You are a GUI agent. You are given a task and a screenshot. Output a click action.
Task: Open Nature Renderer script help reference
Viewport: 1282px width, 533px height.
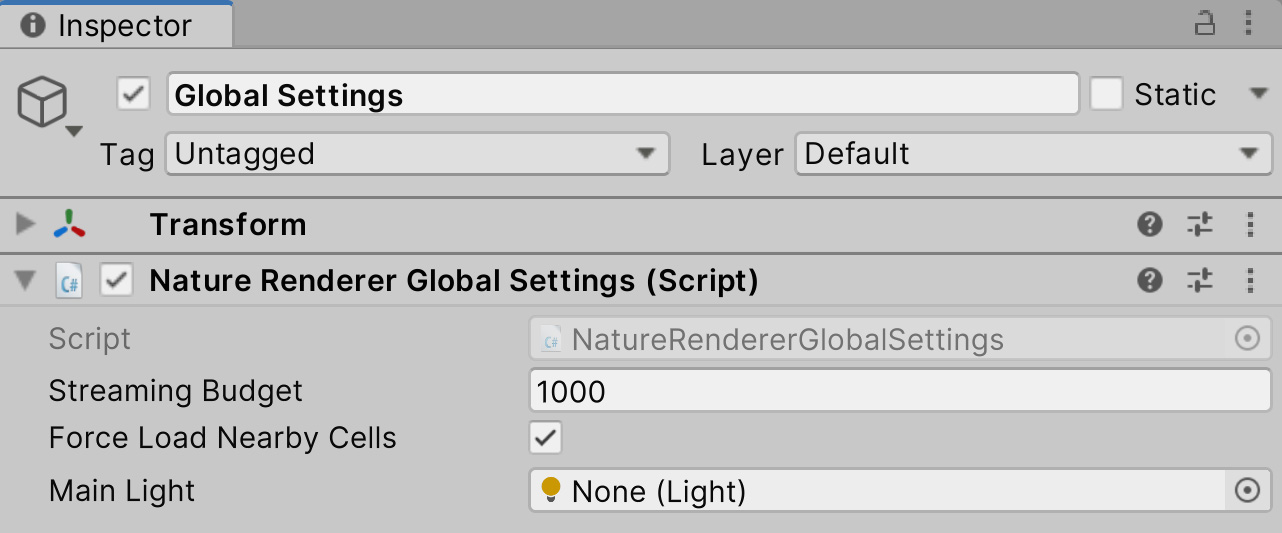1150,281
